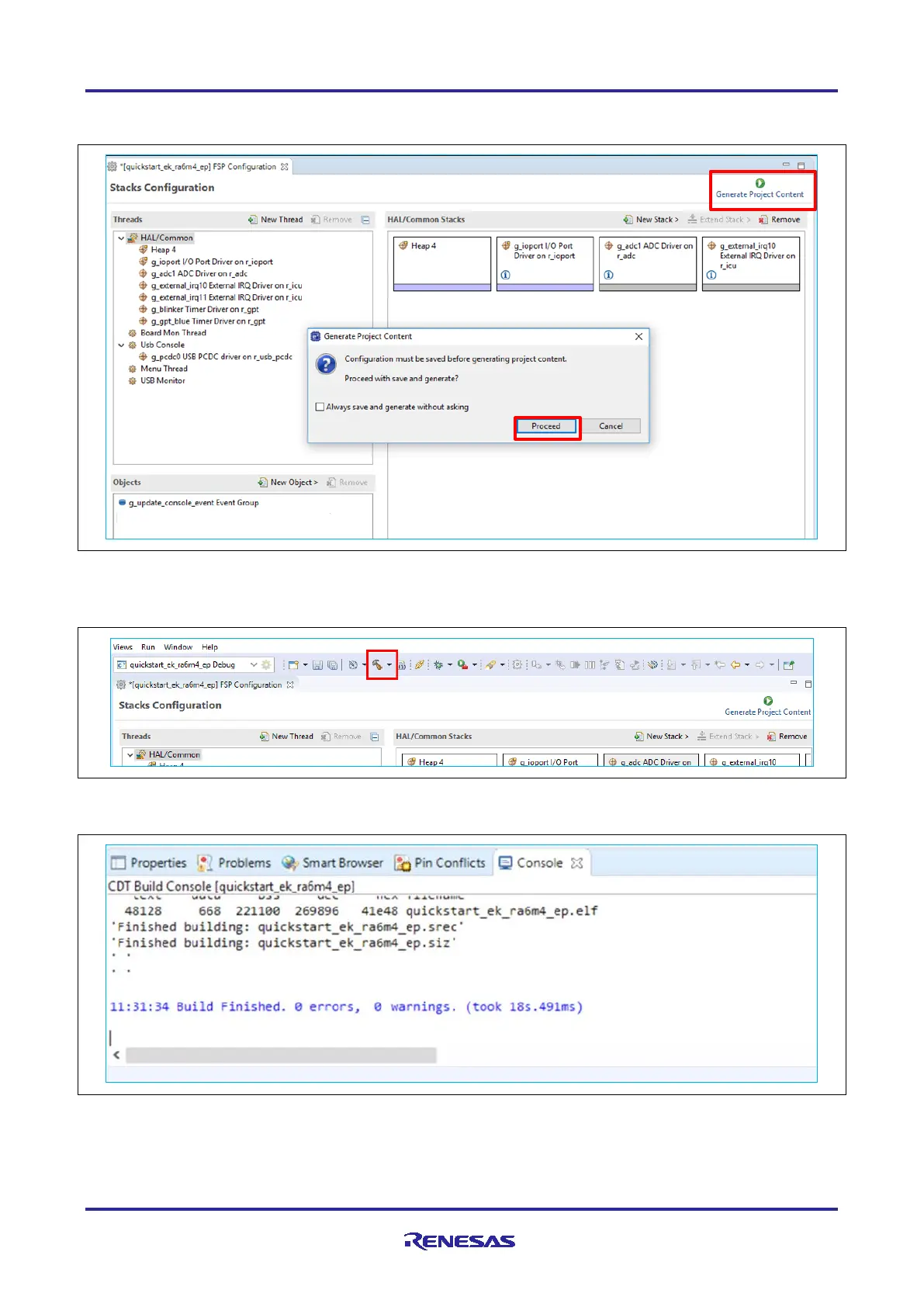Open the dropdown arrow next to the Debug bug icon
The height and width of the screenshot is (1307, 924).
[x=449, y=665]
